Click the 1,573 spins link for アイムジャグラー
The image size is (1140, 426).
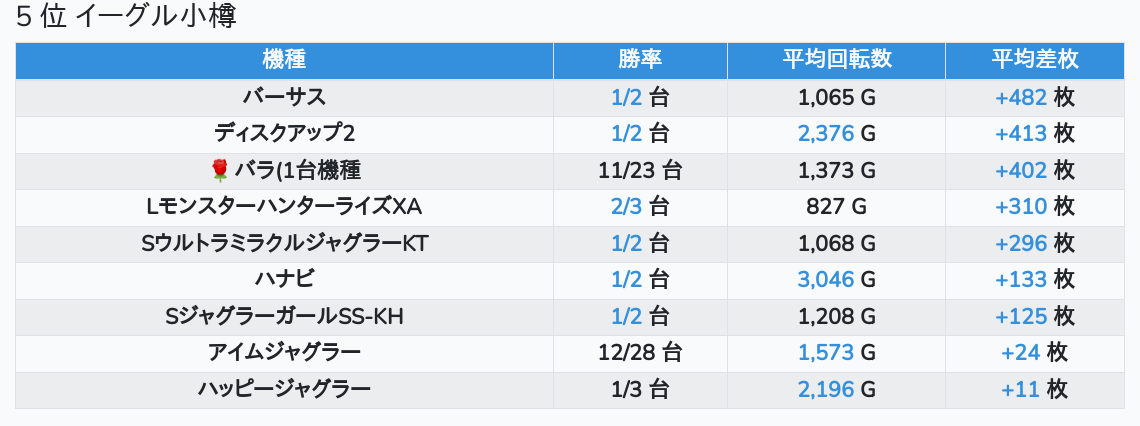(825, 353)
